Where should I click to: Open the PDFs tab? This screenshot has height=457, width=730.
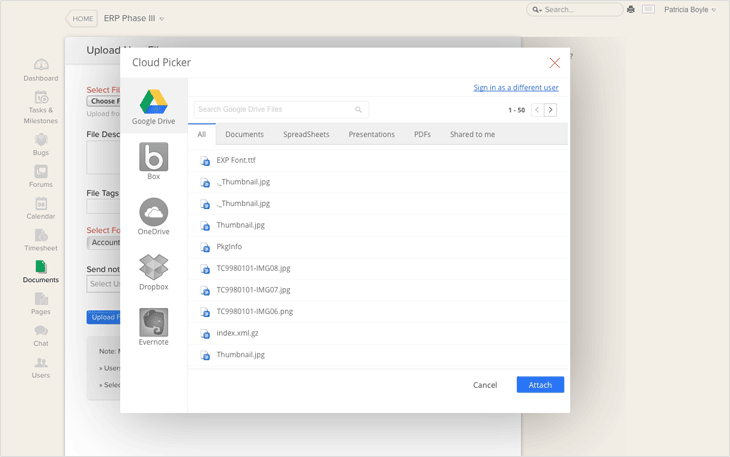click(x=422, y=134)
